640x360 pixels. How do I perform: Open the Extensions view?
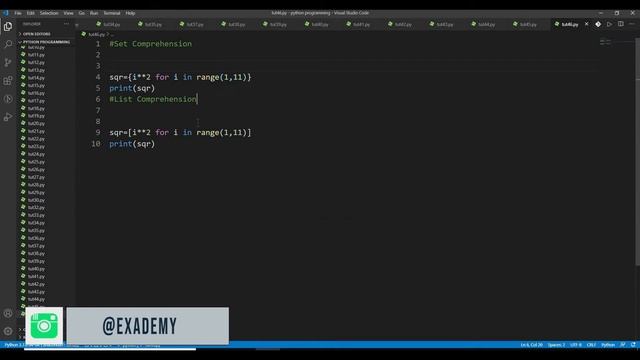8,80
